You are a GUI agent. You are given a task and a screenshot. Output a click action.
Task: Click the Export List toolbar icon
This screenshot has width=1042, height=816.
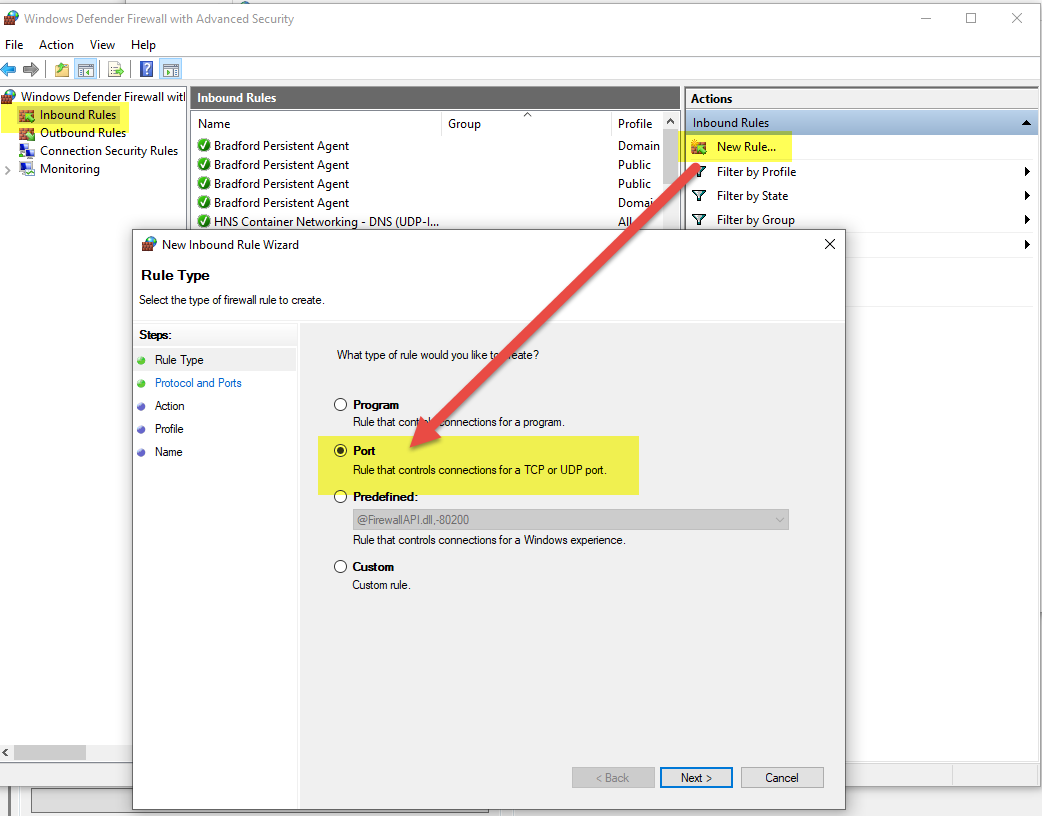coord(116,69)
